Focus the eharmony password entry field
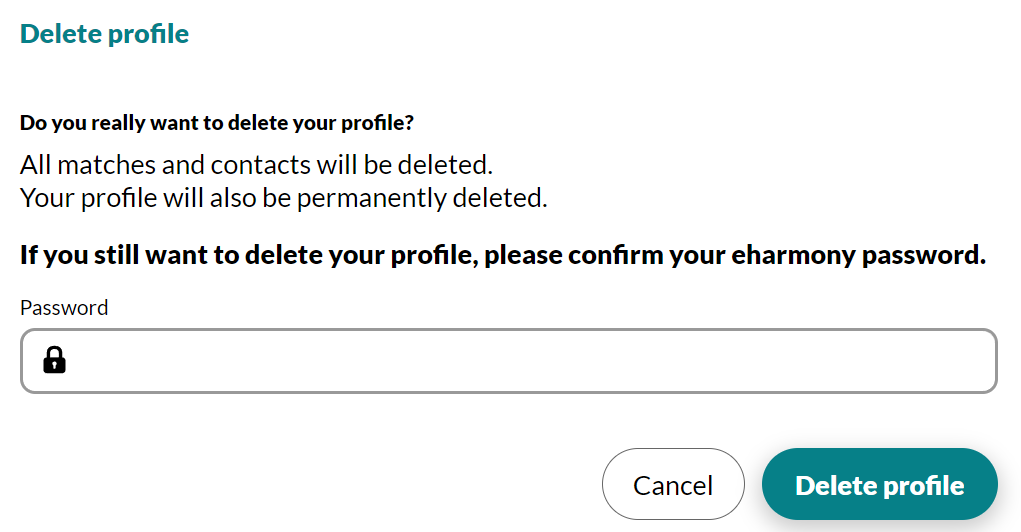 (509, 361)
